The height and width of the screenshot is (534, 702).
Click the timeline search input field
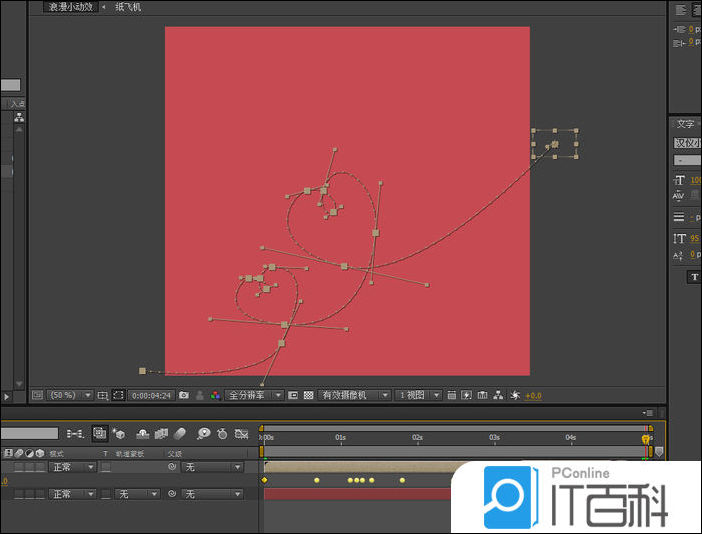coord(29,433)
